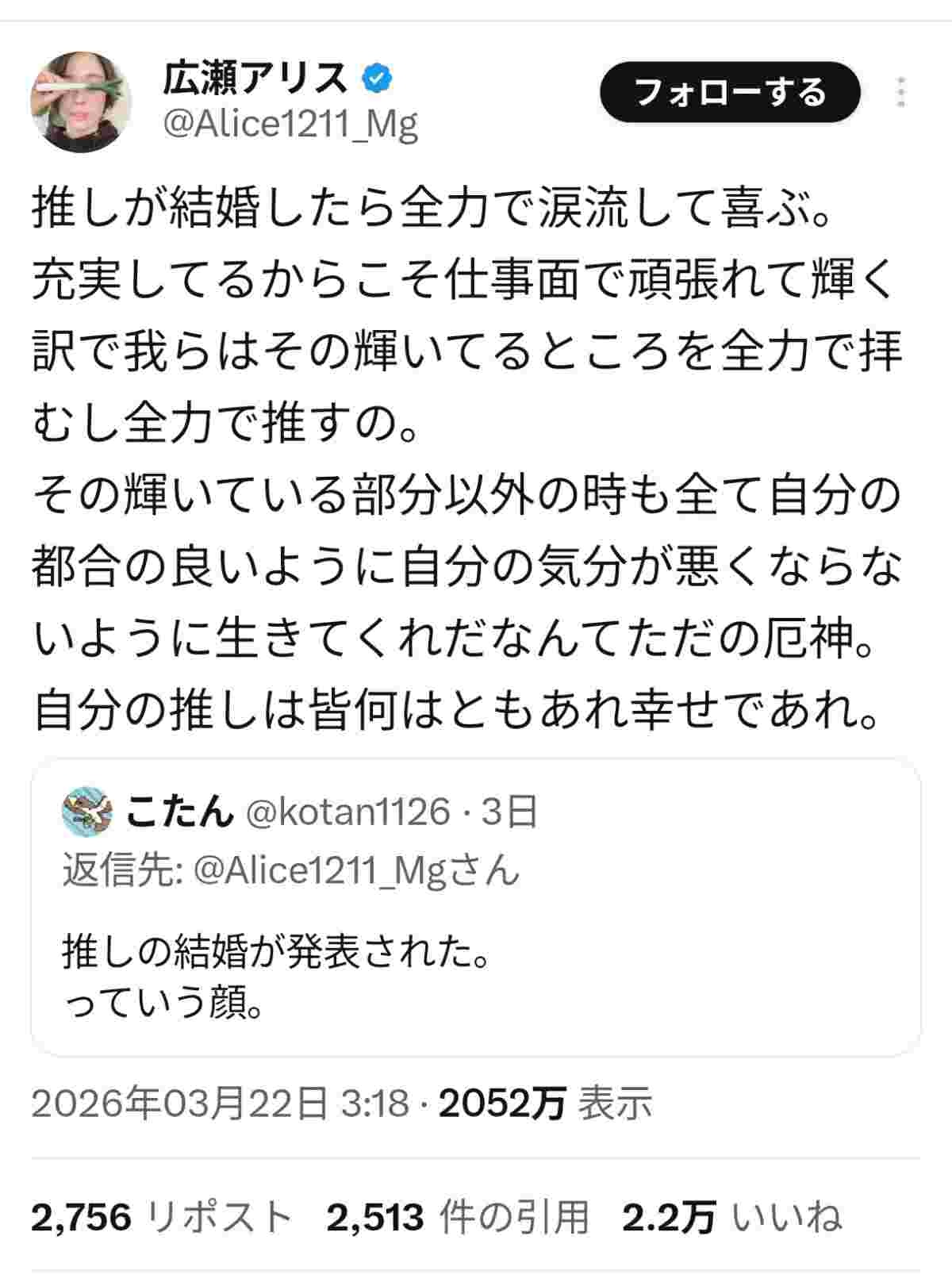The image size is (952, 1286).
Task: Open the @kotan1126 handle
Action: pos(349,812)
